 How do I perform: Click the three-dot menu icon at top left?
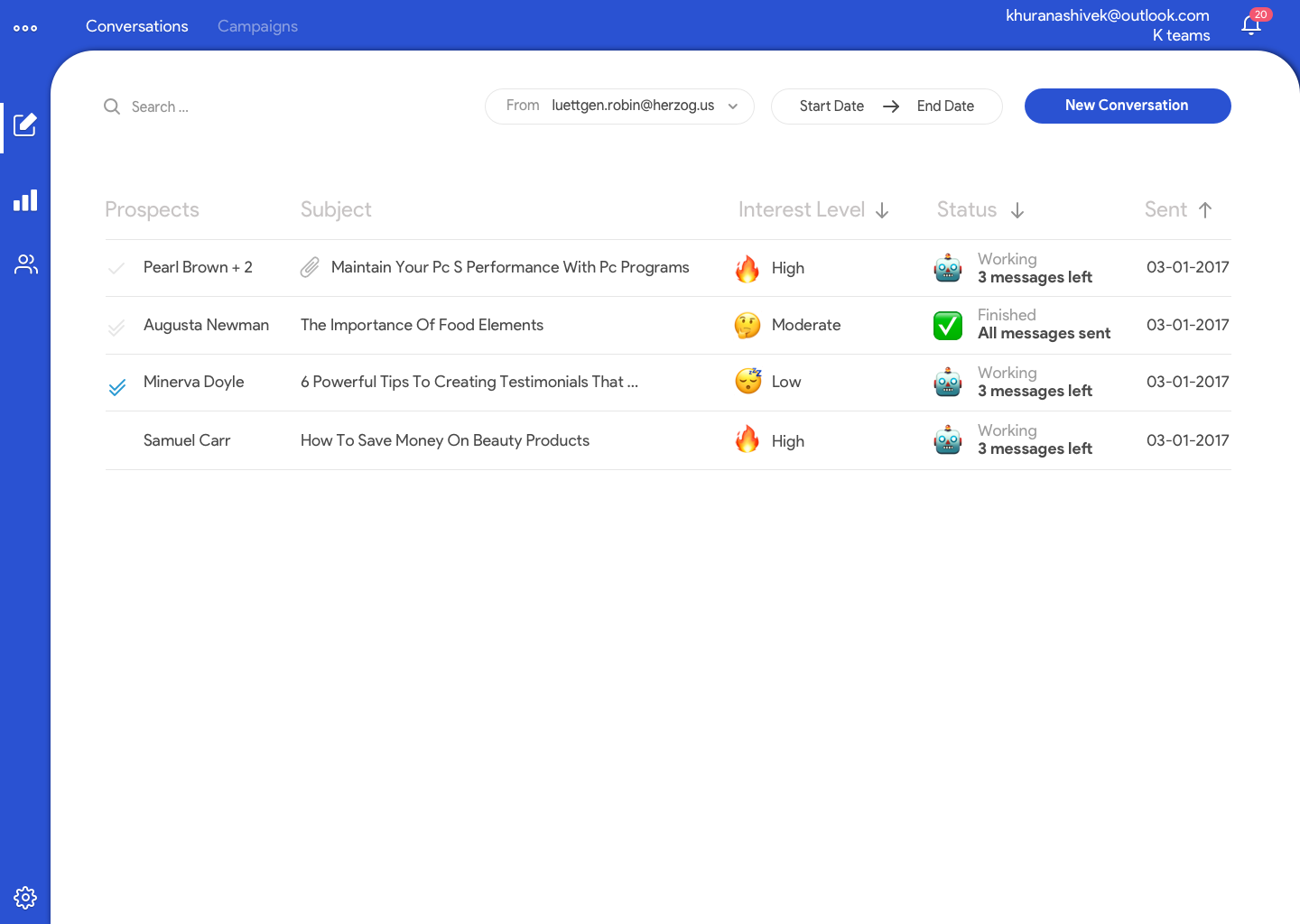[x=25, y=28]
